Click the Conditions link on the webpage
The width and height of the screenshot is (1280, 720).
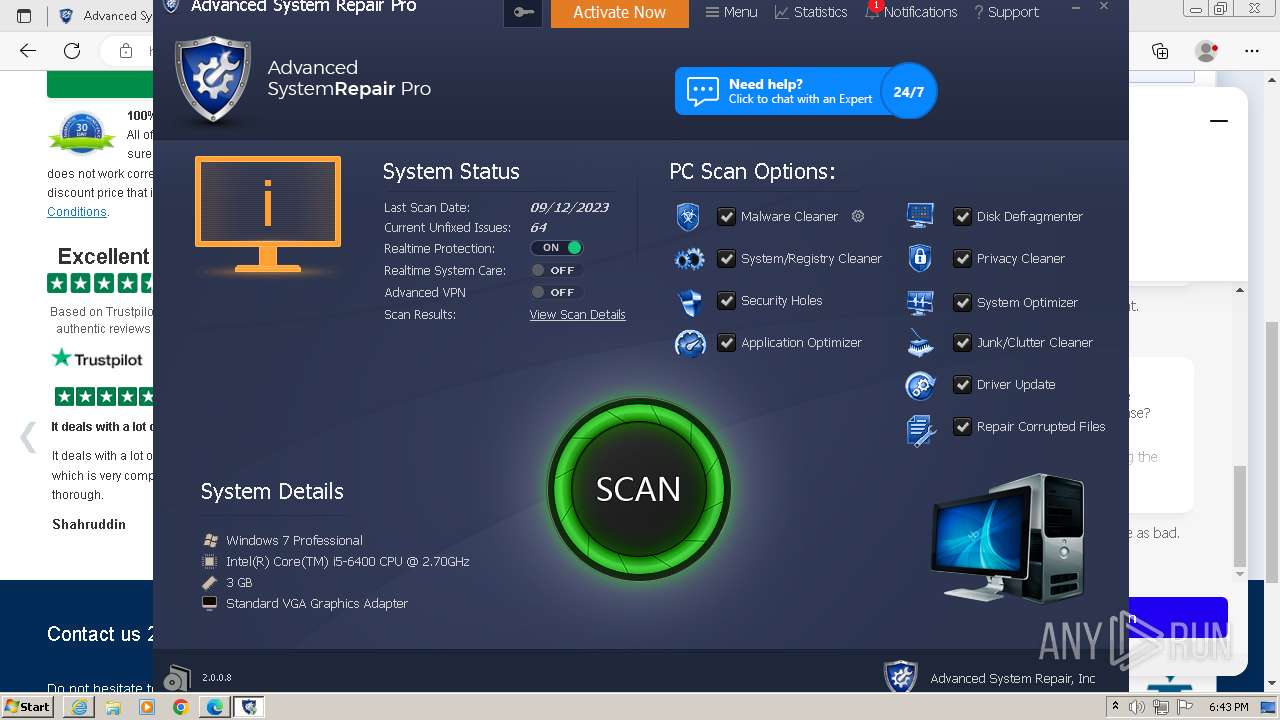tap(77, 212)
